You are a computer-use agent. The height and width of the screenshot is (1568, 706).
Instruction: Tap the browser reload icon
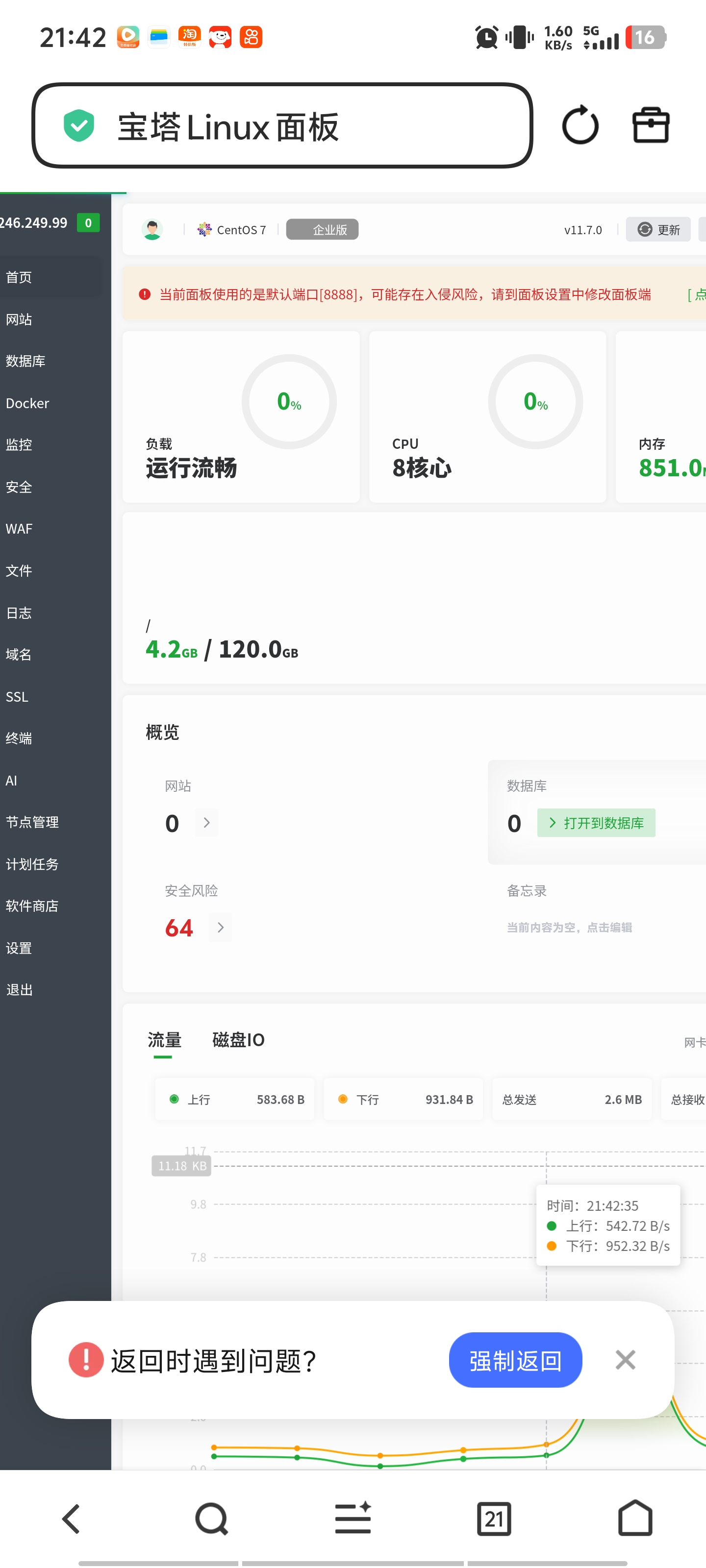click(x=580, y=125)
